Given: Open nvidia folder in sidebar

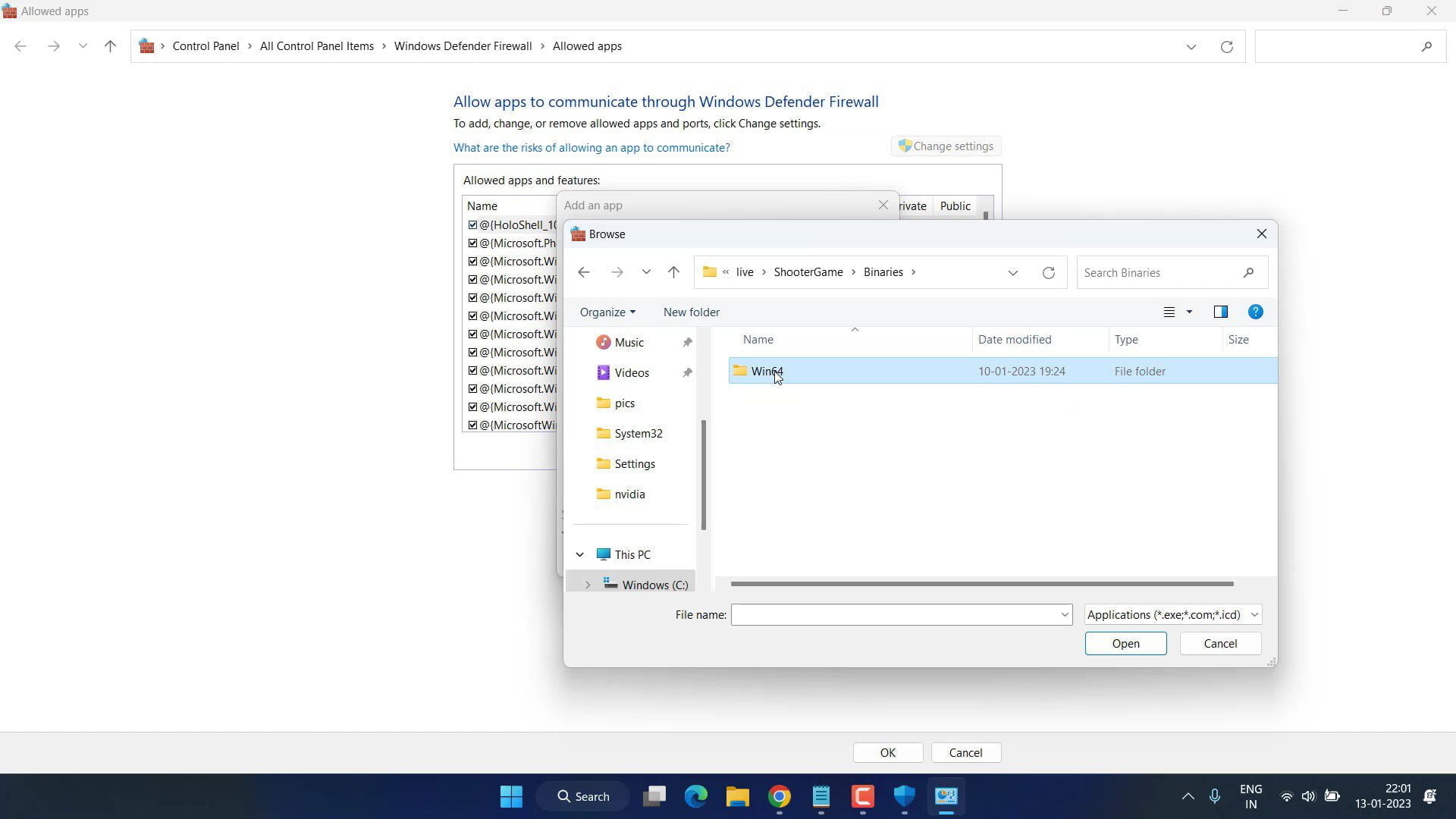Looking at the screenshot, I should pos(629,494).
